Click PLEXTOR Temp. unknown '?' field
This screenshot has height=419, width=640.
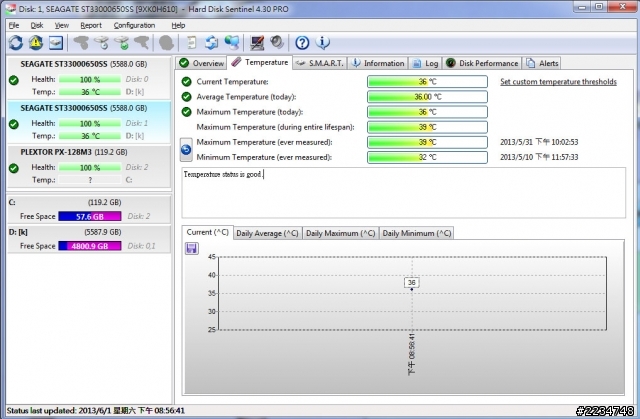click(90, 180)
